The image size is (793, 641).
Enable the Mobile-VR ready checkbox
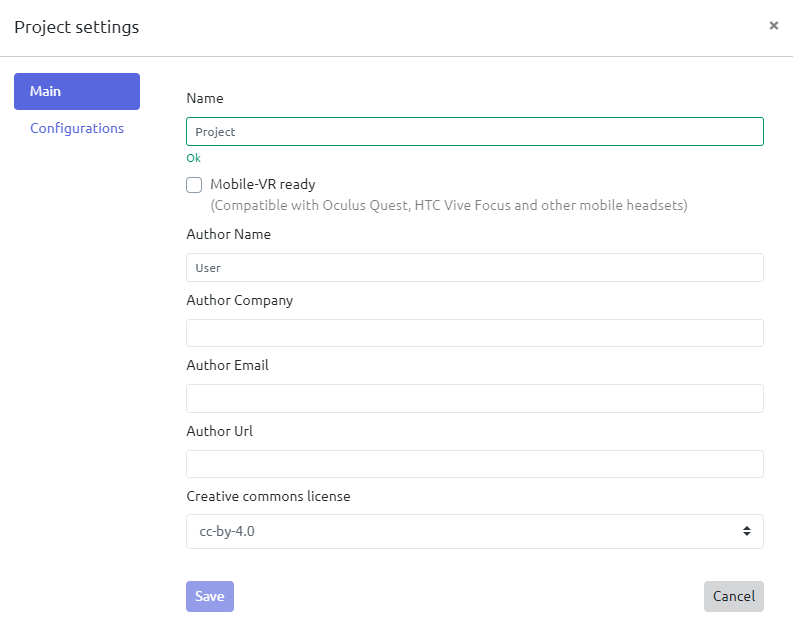(194, 185)
